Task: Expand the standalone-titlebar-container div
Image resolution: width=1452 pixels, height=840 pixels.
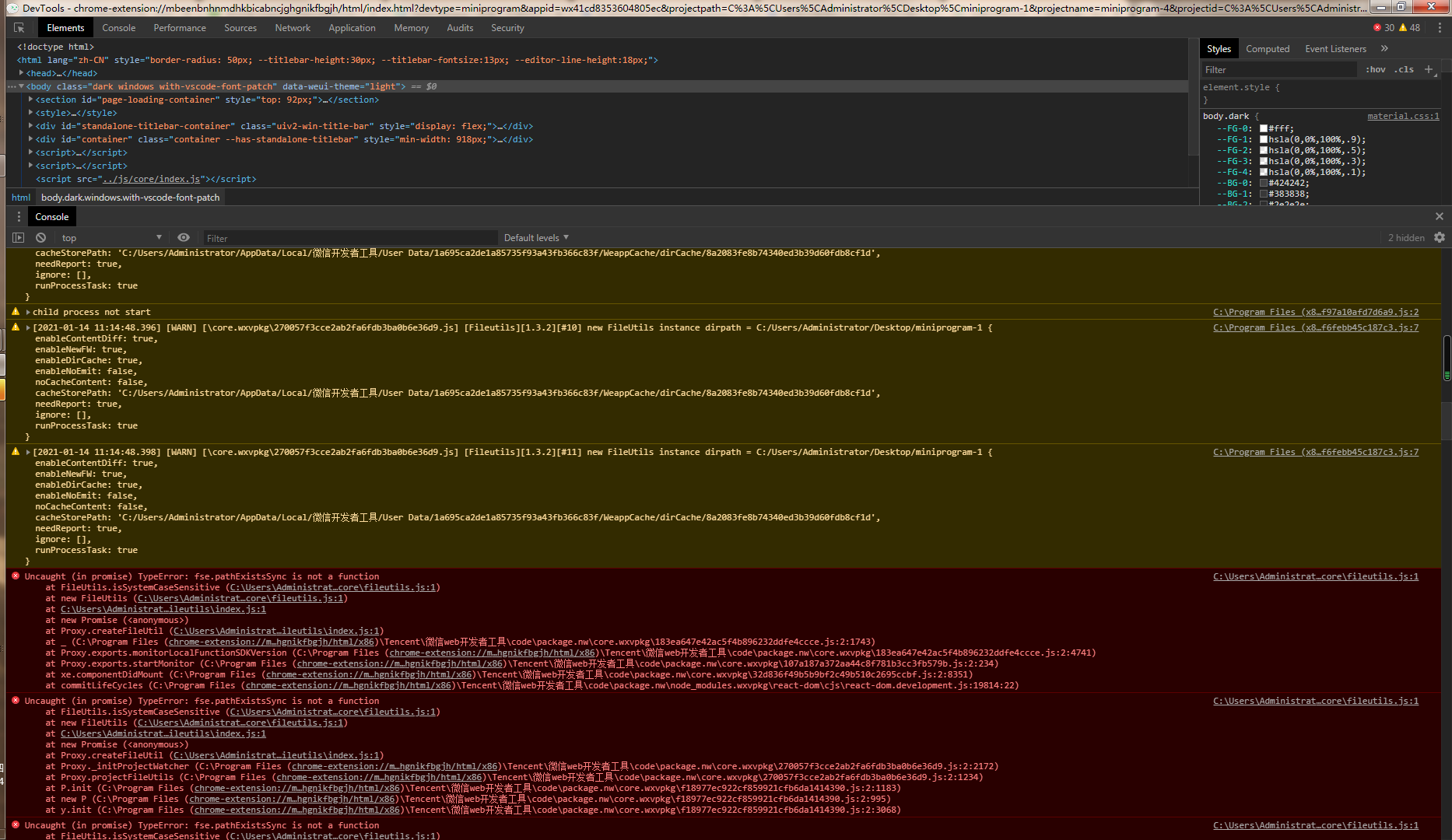Action: tap(30, 126)
